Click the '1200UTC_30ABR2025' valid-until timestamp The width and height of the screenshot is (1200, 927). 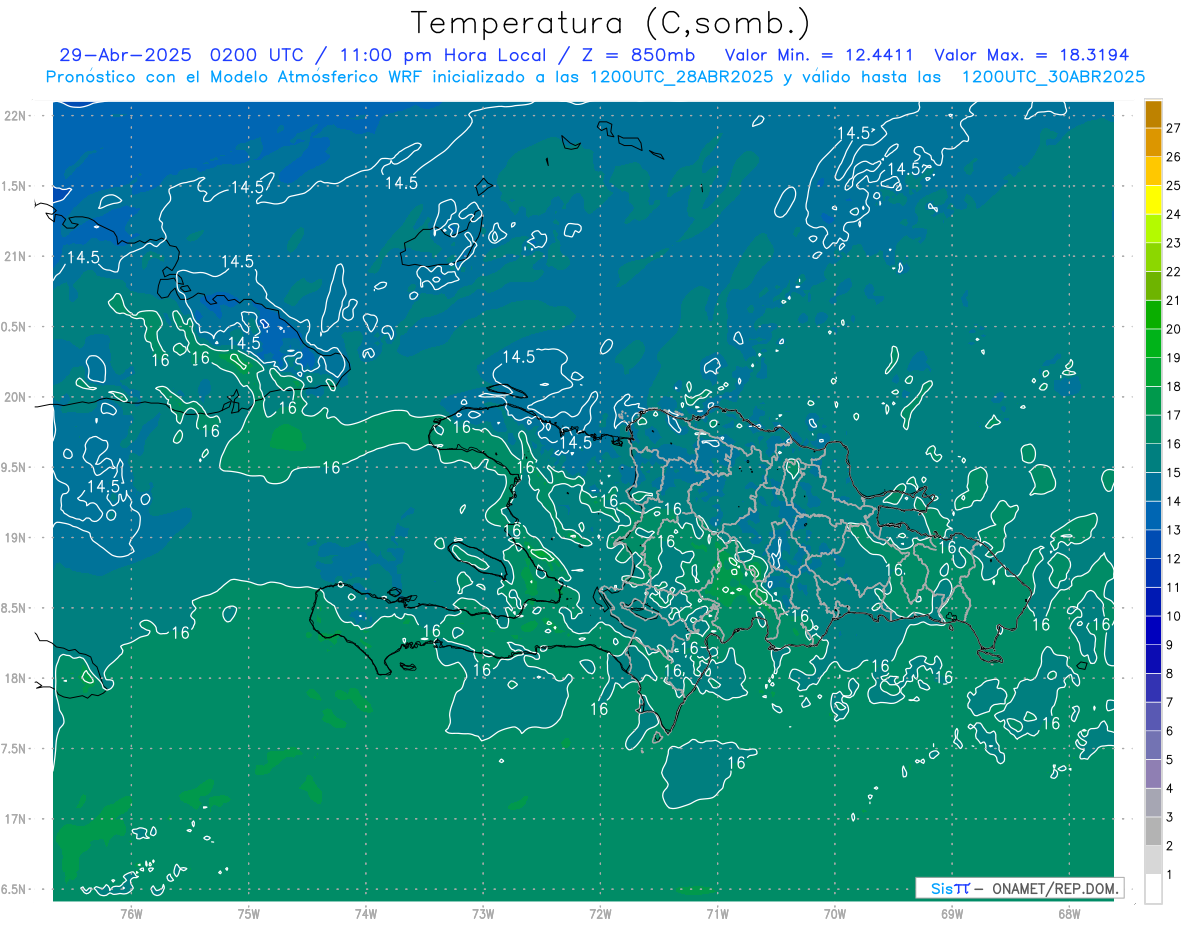(1053, 77)
